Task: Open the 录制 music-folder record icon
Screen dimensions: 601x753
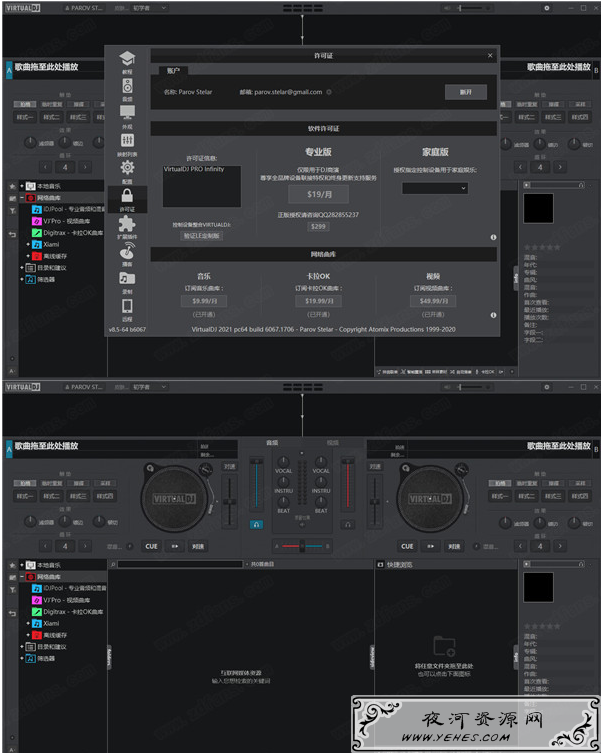Action: pos(127,279)
